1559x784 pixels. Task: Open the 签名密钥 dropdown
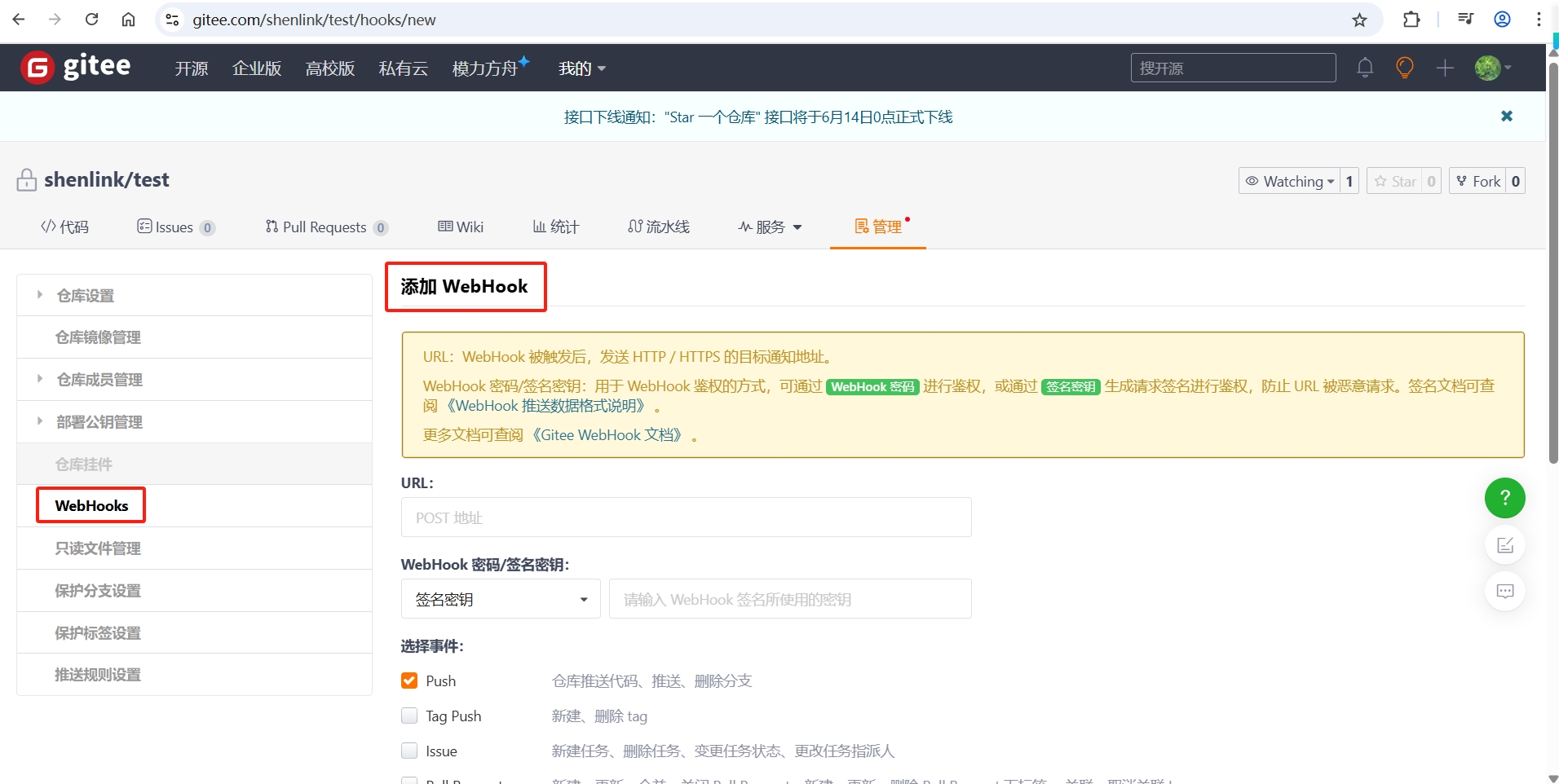click(500, 599)
